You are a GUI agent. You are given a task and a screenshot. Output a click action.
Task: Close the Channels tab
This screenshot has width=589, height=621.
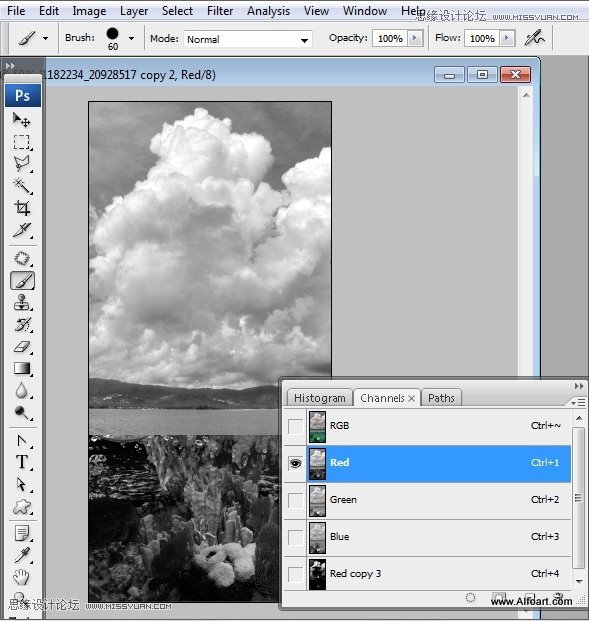click(412, 398)
